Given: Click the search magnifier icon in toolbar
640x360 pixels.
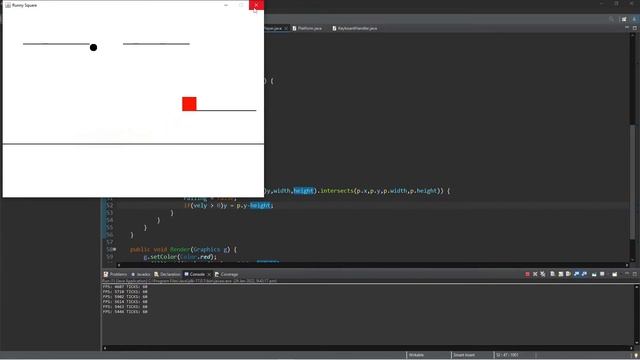Looking at the screenshot, I should [611, 19].
